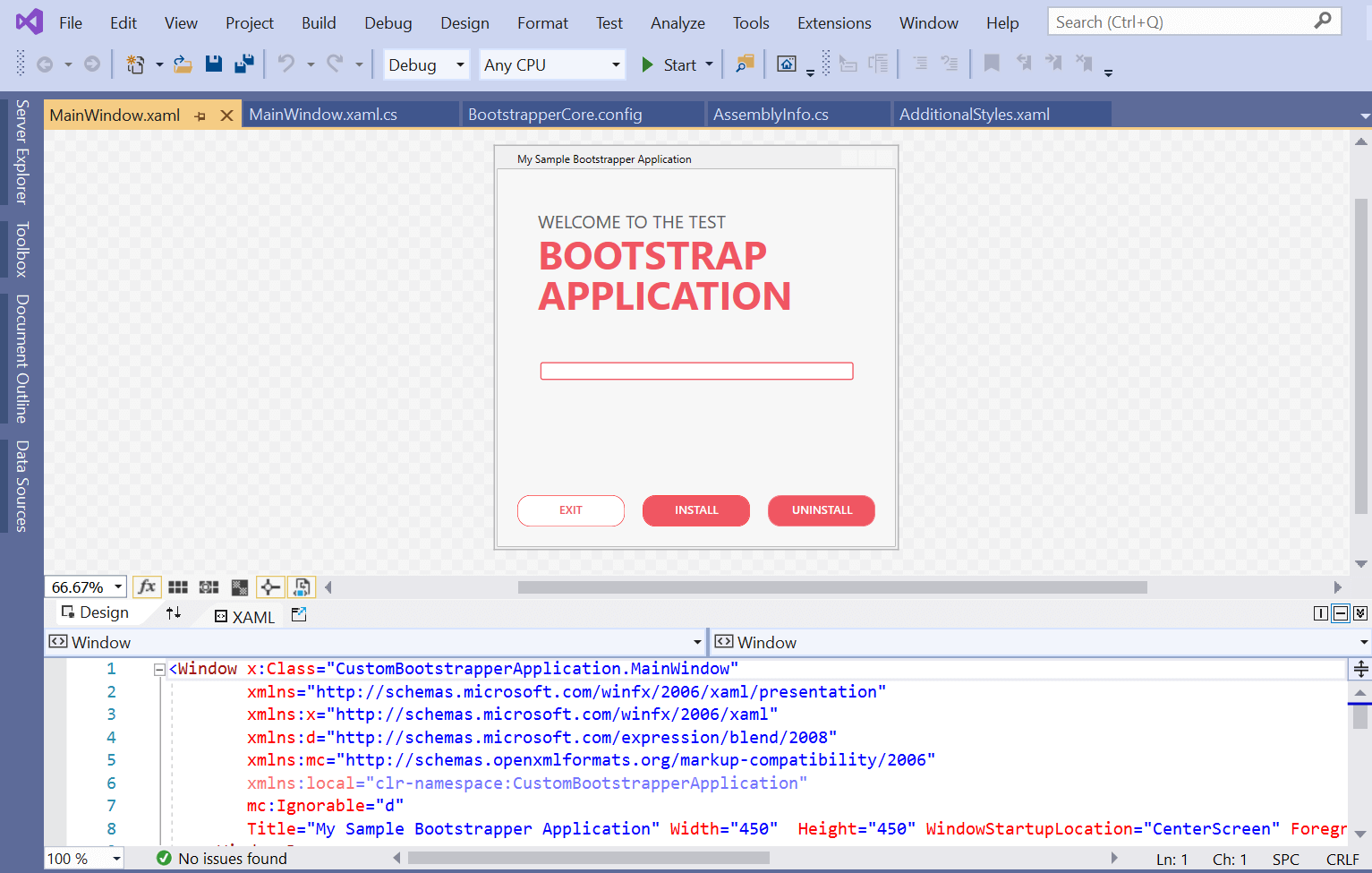Toggle the show snap grid button

[x=178, y=587]
